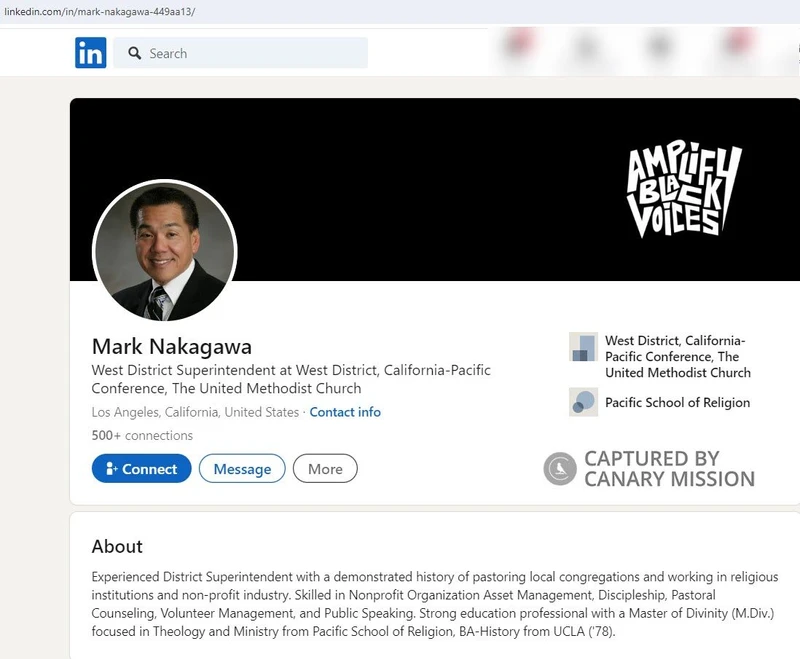This screenshot has height=659, width=800.
Task: Click the Los Angeles, California location text
Action: [195, 412]
